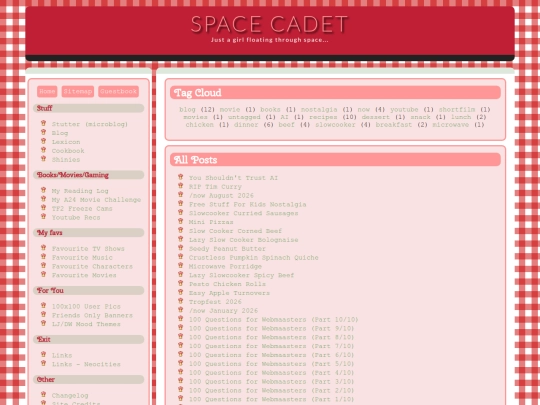
Task: Open My A24 Movie Challenge link
Action: (x=96, y=200)
